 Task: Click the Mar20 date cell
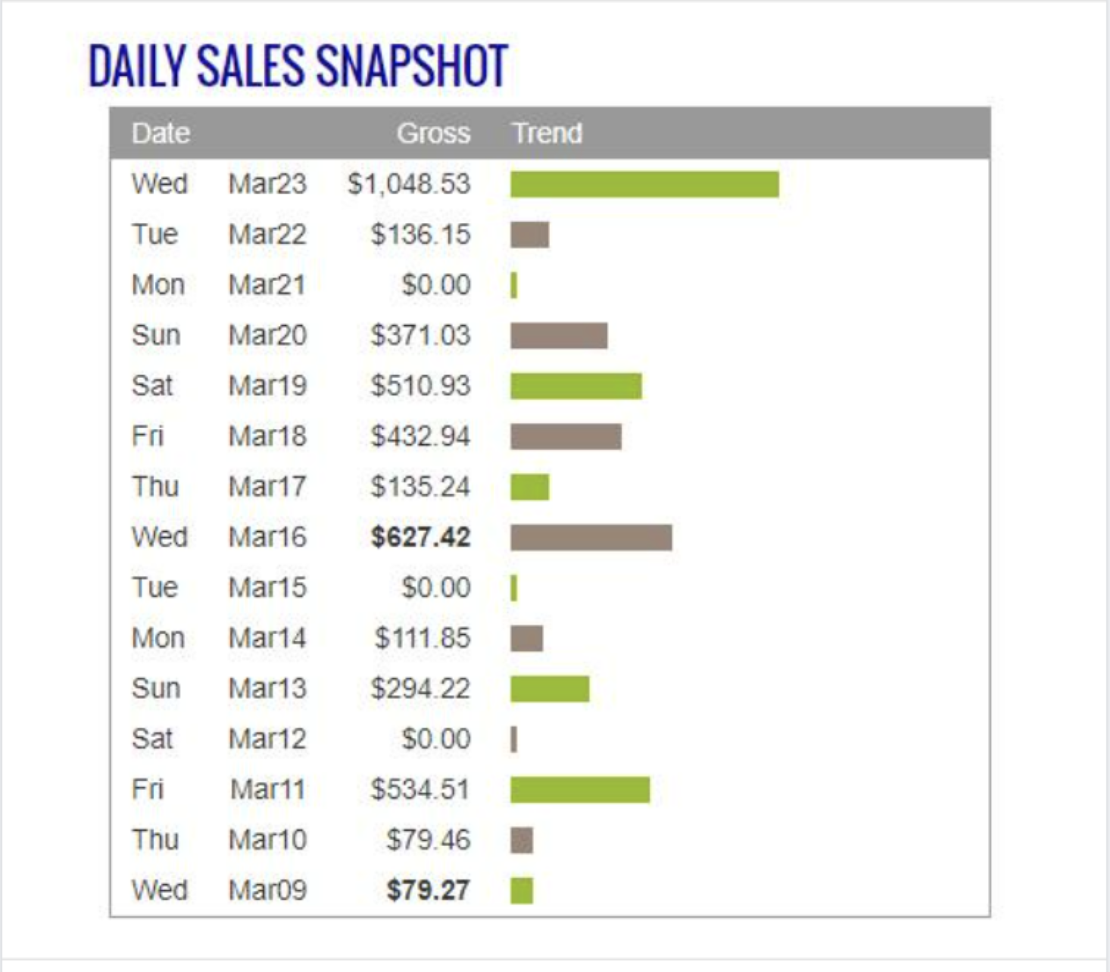click(x=267, y=336)
